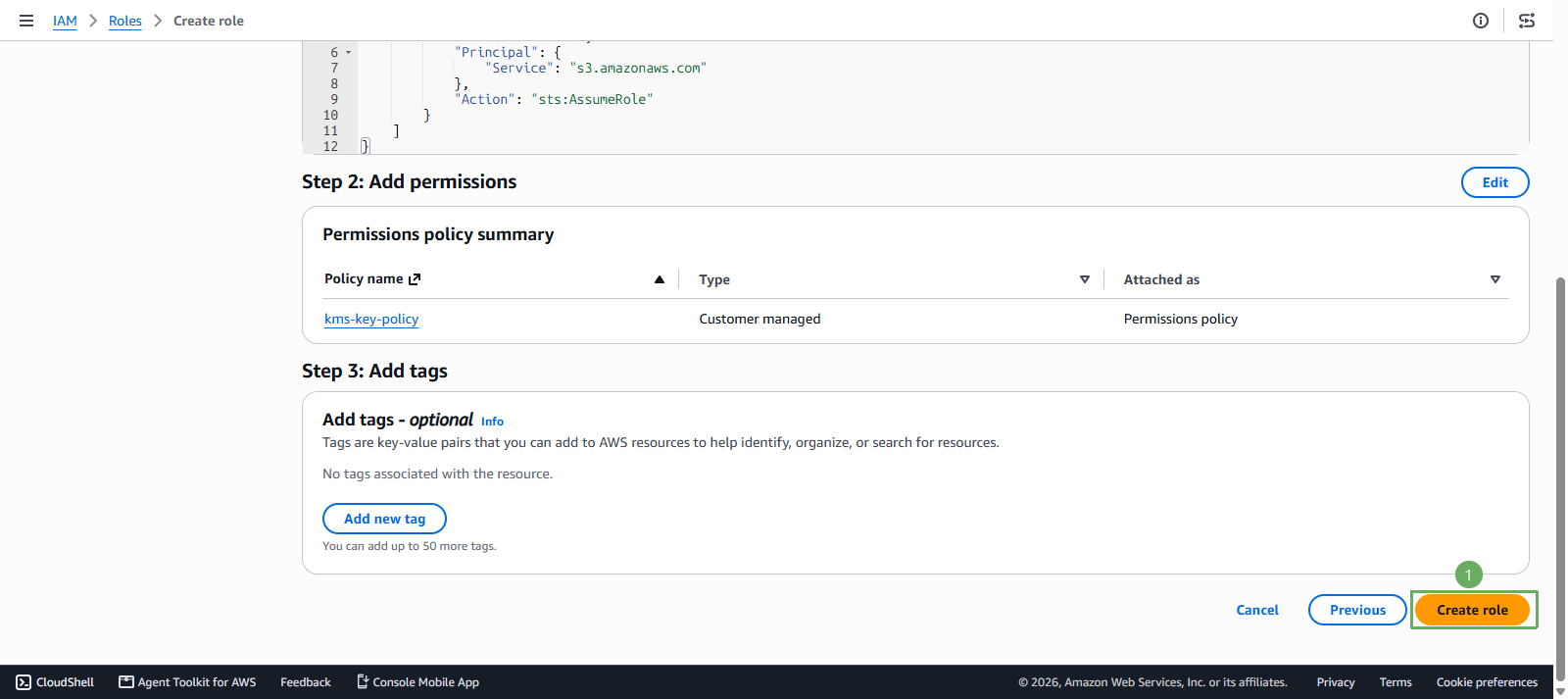Click the "Step 3: Add tags" heading
The image size is (1568, 699).
[x=374, y=371]
